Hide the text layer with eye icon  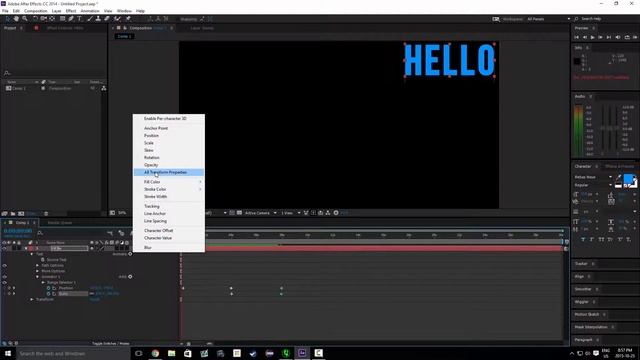click(x=4, y=248)
